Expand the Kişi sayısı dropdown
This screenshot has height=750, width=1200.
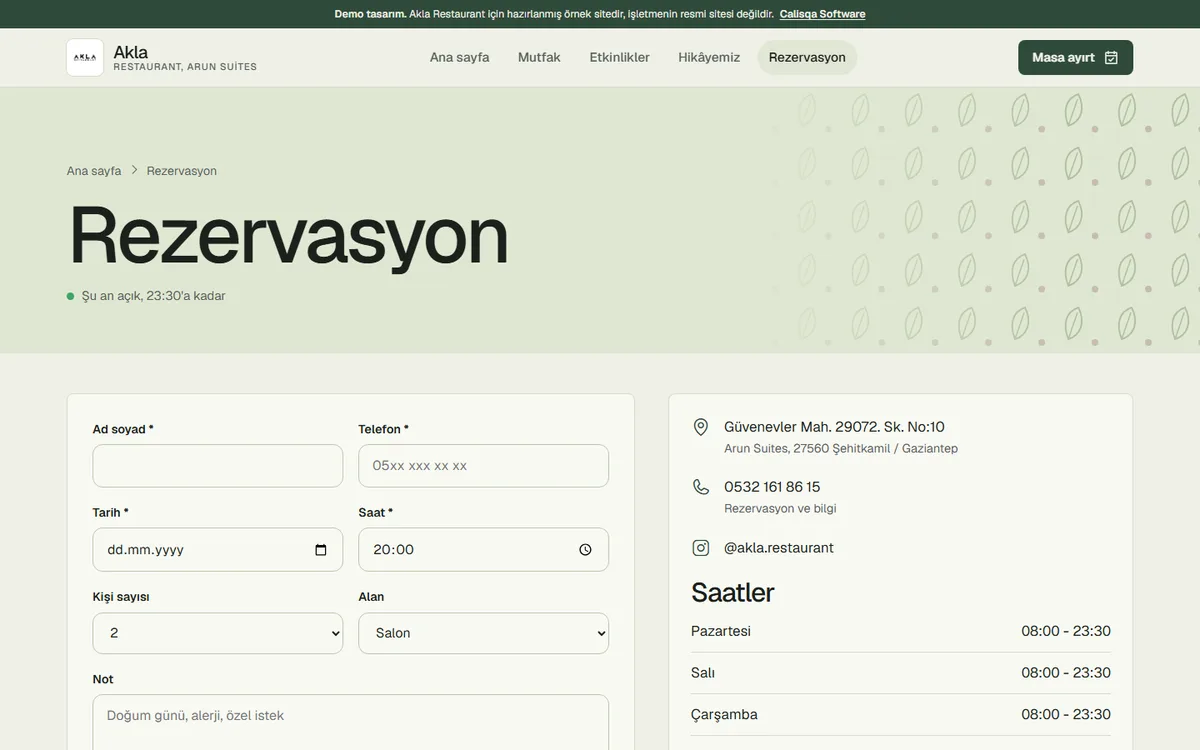[x=218, y=633]
